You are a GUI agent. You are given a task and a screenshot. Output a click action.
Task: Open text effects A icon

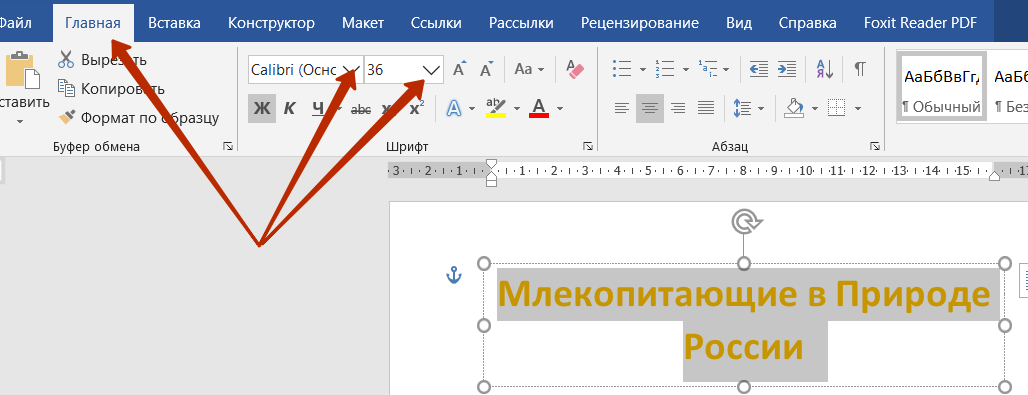pyautogui.click(x=454, y=108)
